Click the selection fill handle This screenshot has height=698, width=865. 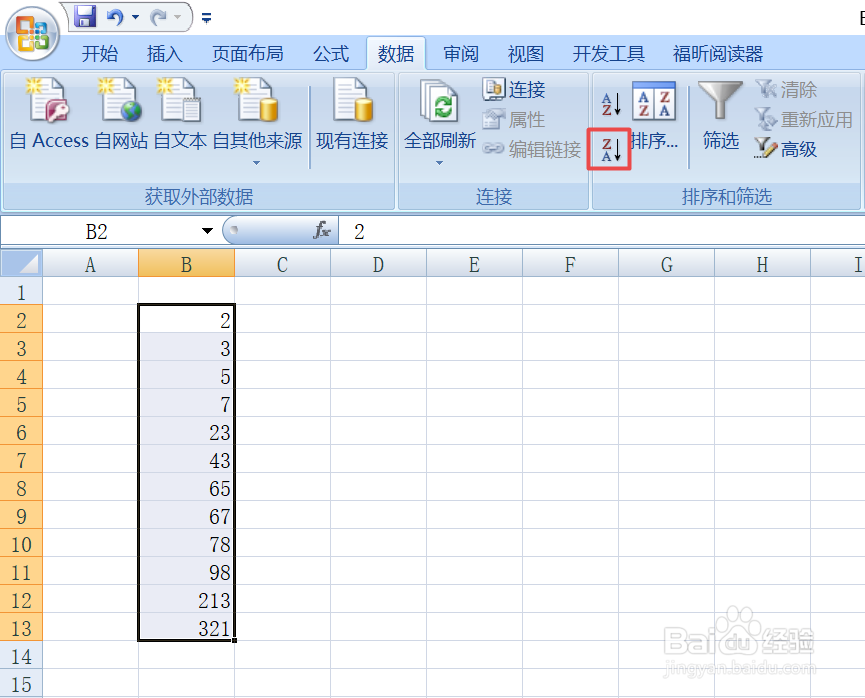(x=235, y=641)
